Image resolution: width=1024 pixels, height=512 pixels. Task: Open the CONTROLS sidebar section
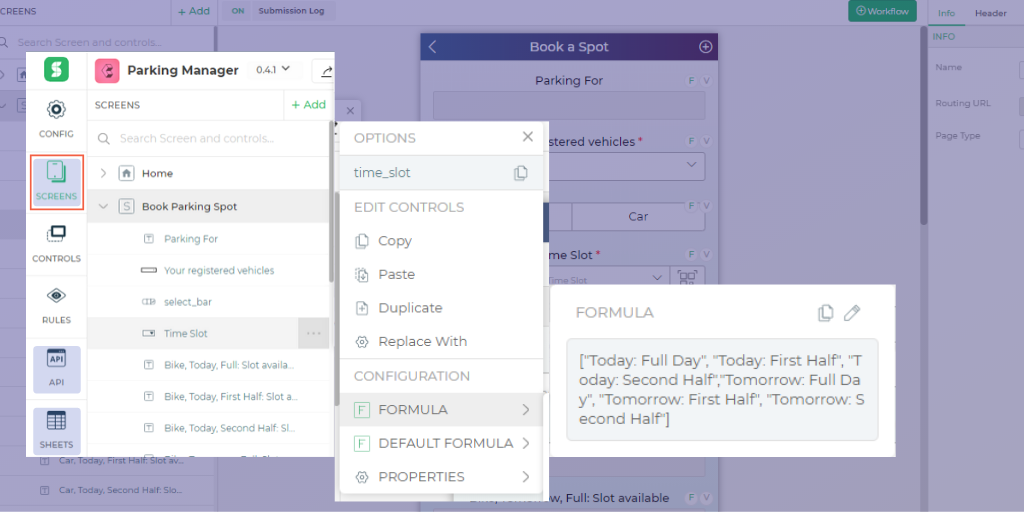point(56,244)
